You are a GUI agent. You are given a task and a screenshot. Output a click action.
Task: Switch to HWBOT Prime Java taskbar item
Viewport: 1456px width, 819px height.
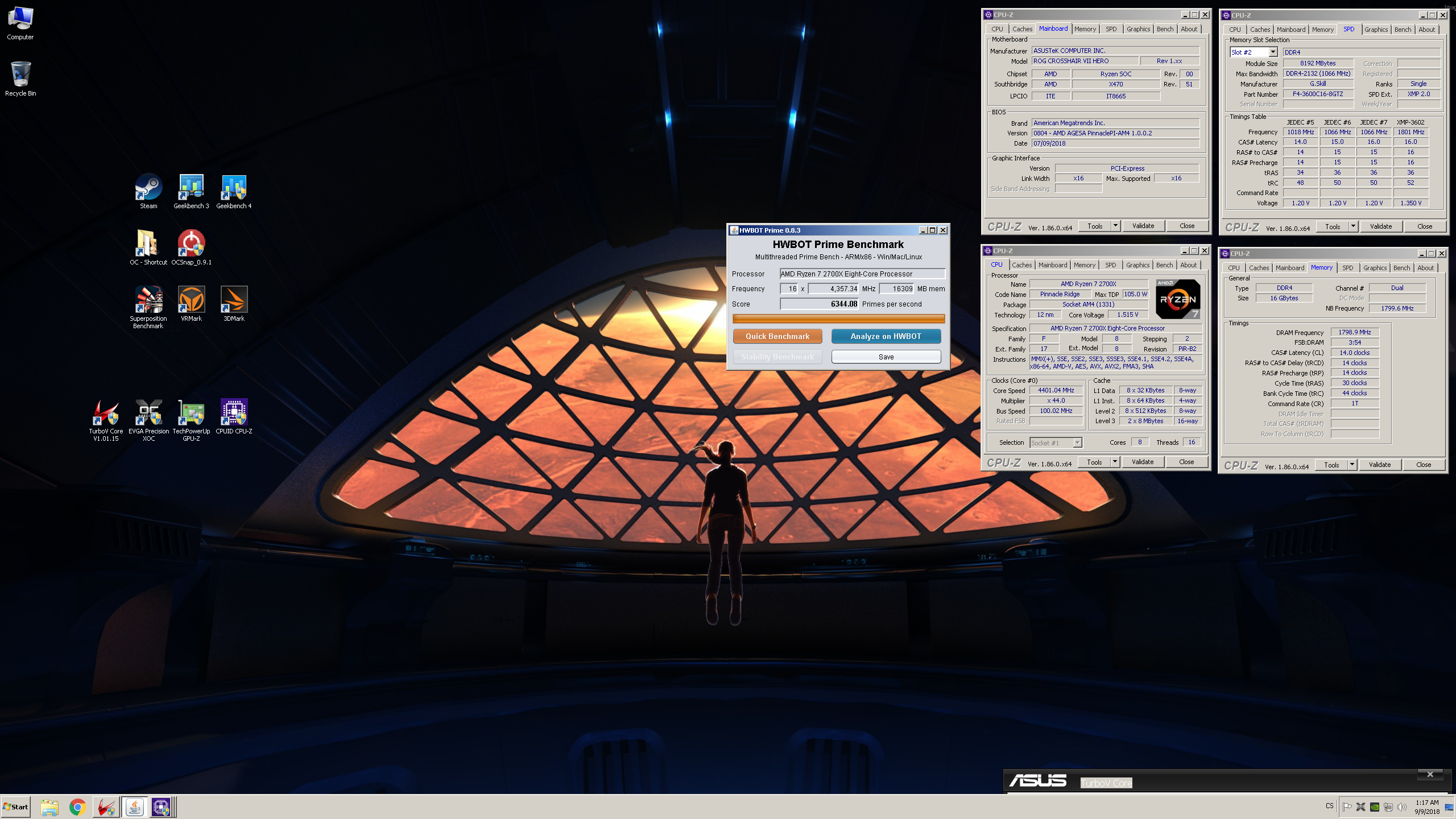[134, 807]
